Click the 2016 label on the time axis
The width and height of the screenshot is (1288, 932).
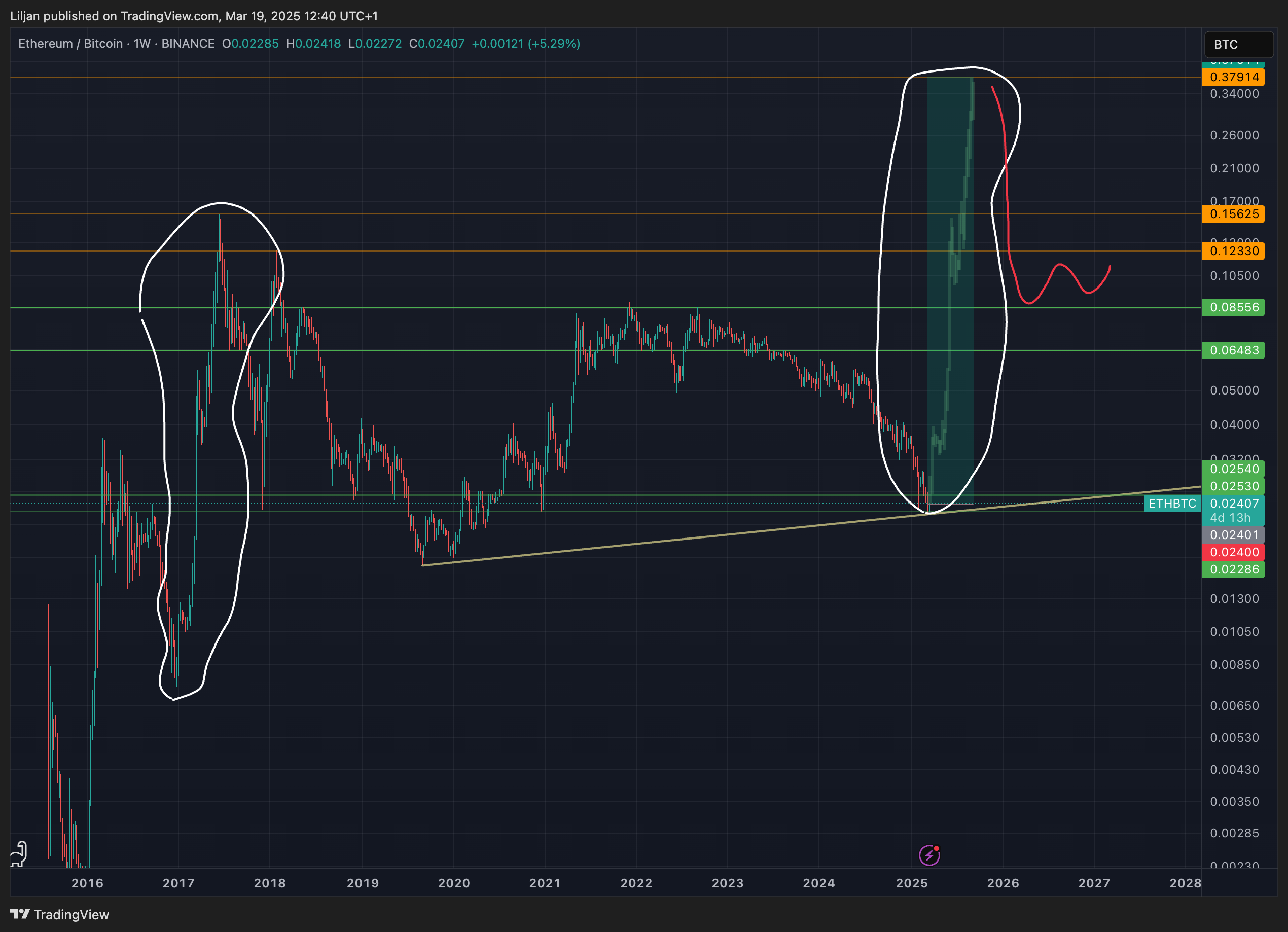click(87, 883)
